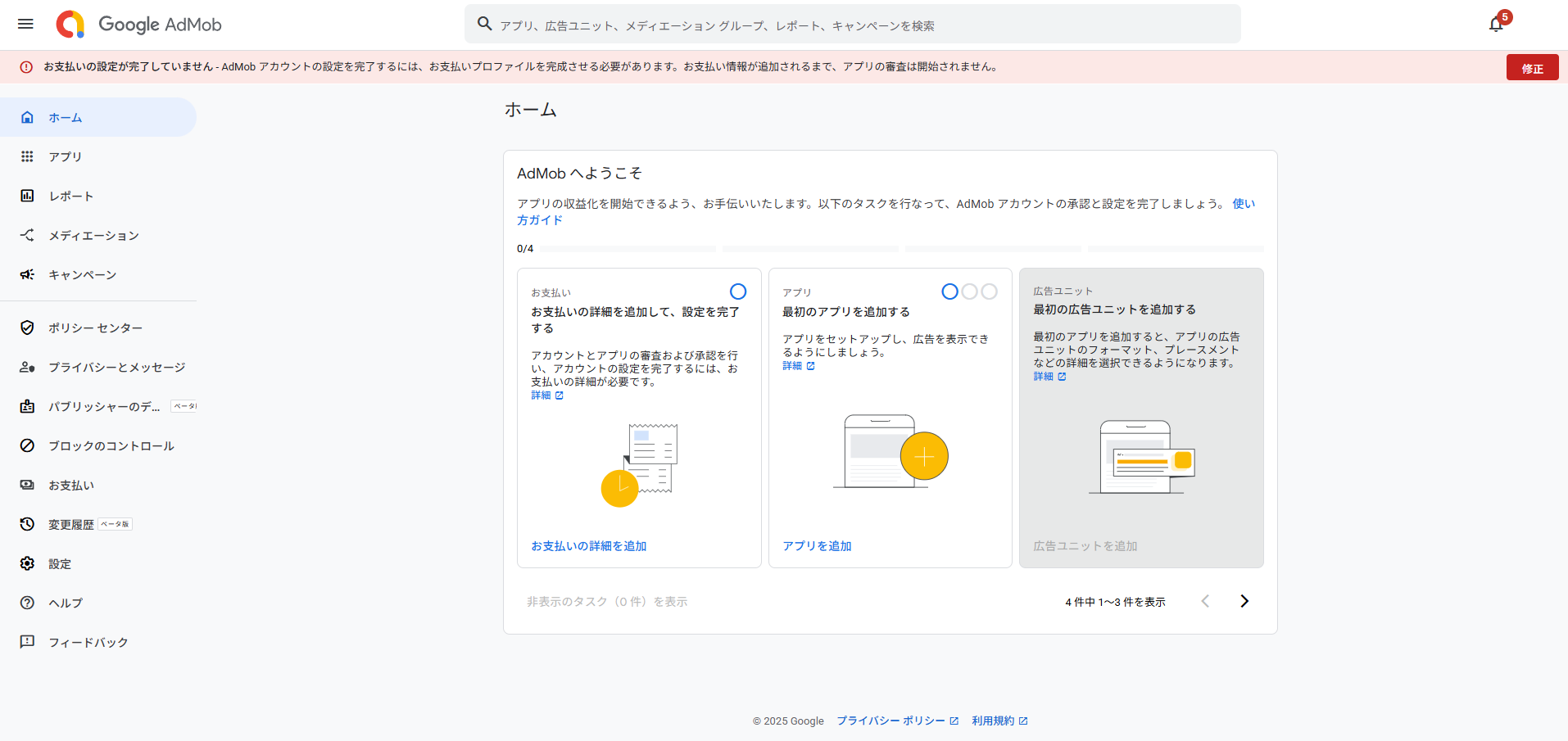Image resolution: width=1568 pixels, height=741 pixels.
Task: Open the hamburger main menu
Action: pos(25,24)
